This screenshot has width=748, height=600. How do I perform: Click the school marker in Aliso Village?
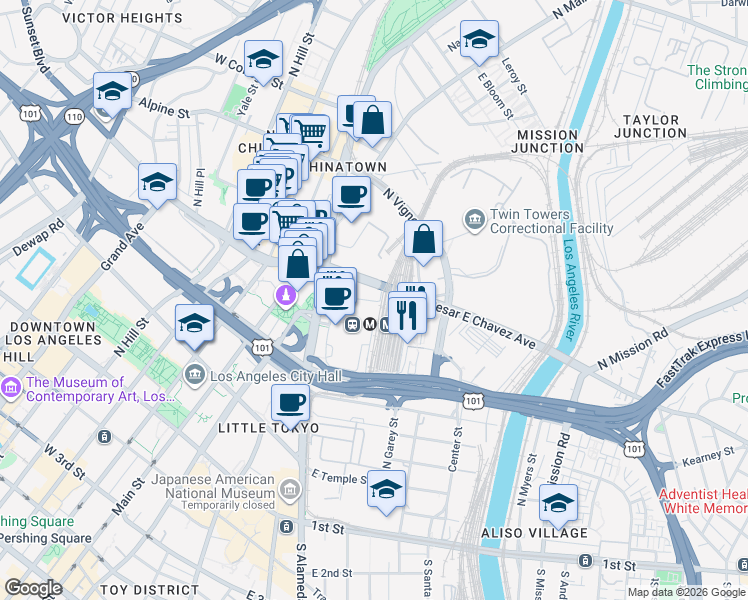point(558,504)
